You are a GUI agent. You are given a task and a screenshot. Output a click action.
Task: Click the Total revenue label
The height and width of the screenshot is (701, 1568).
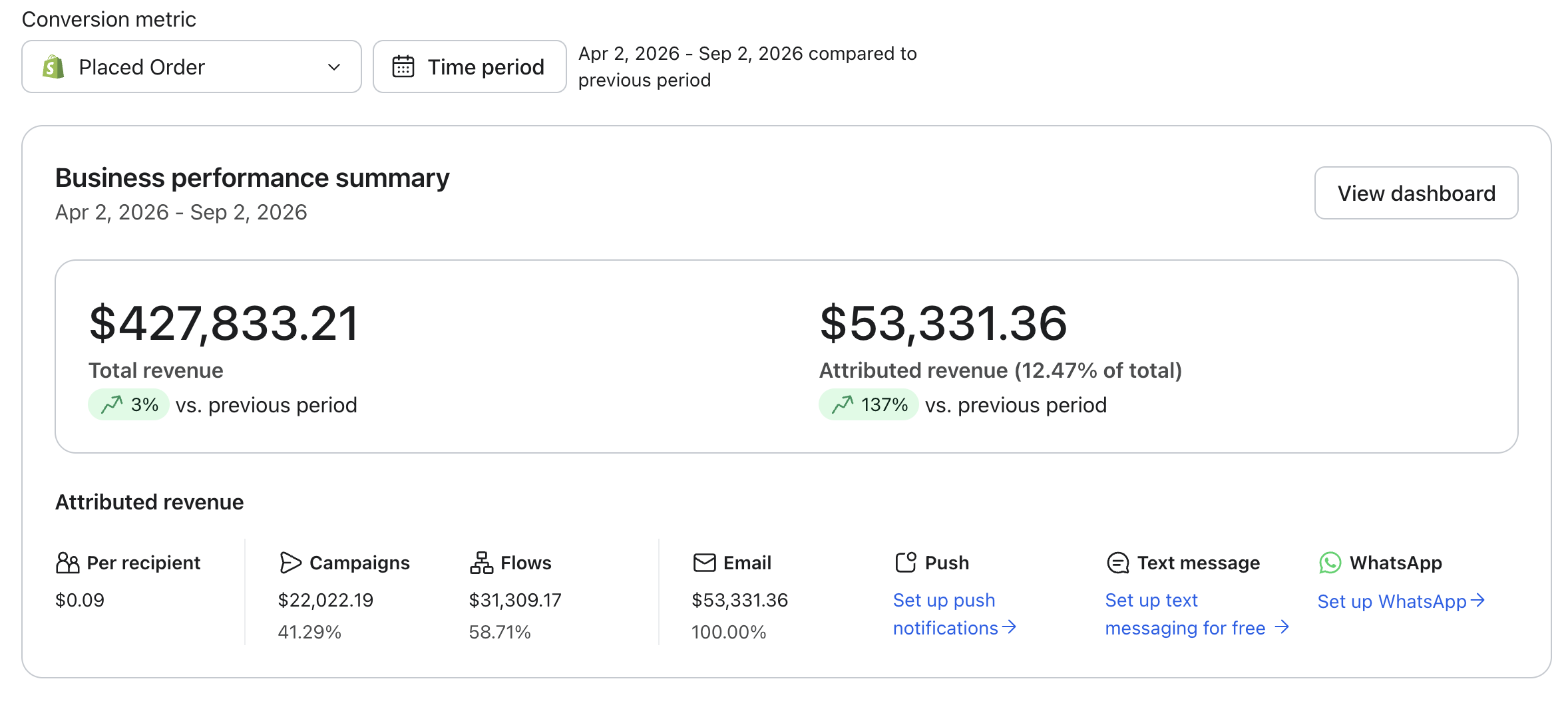(x=156, y=370)
